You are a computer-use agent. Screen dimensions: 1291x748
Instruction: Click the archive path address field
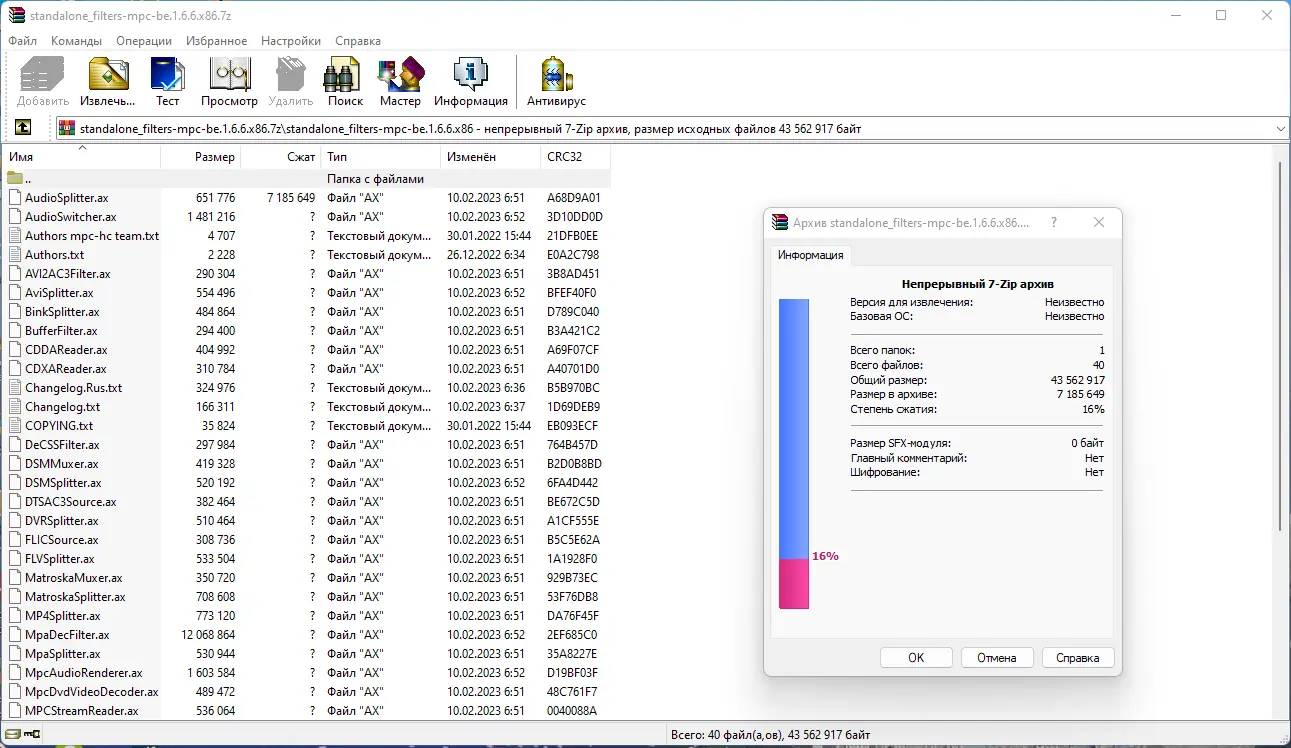tap(671, 128)
